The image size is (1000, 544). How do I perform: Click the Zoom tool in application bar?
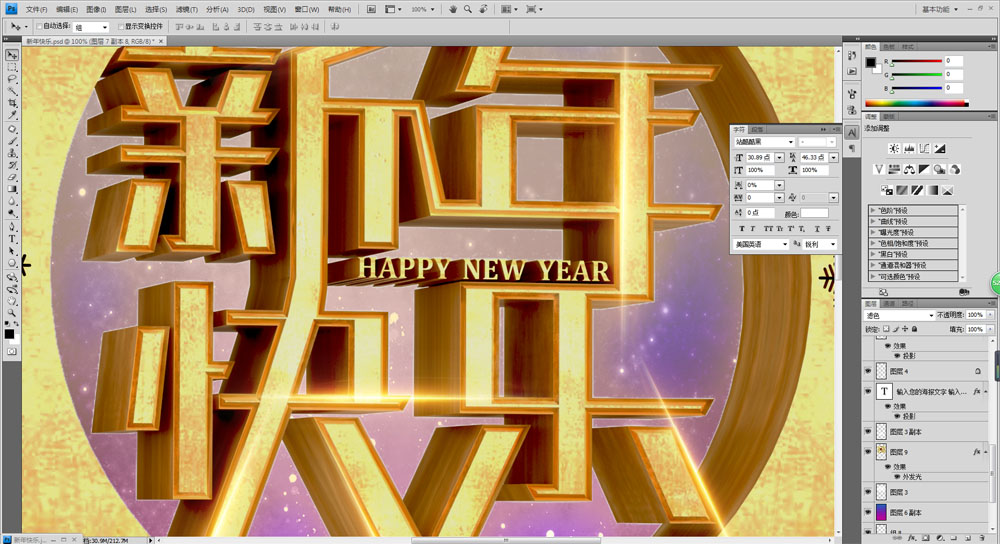click(x=468, y=9)
